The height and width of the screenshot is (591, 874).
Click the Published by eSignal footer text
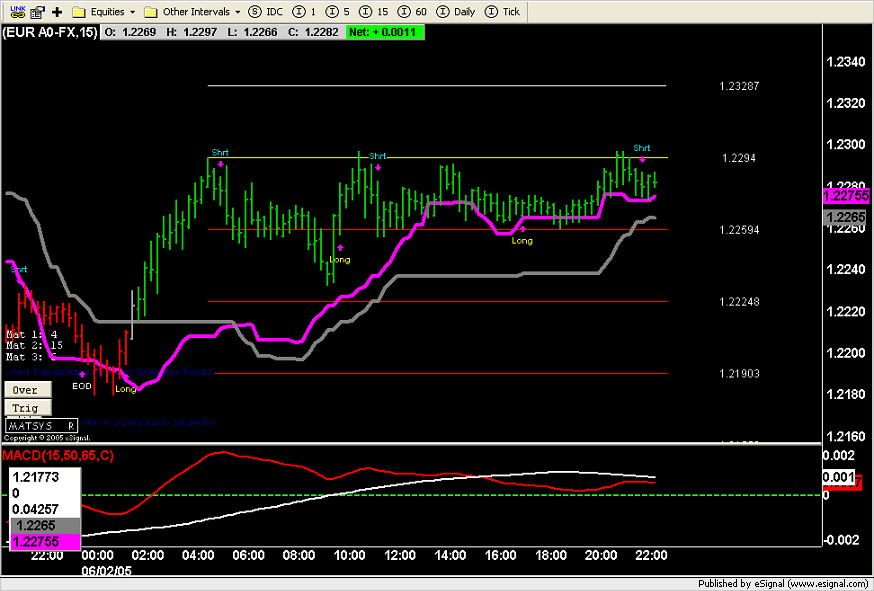coord(784,584)
